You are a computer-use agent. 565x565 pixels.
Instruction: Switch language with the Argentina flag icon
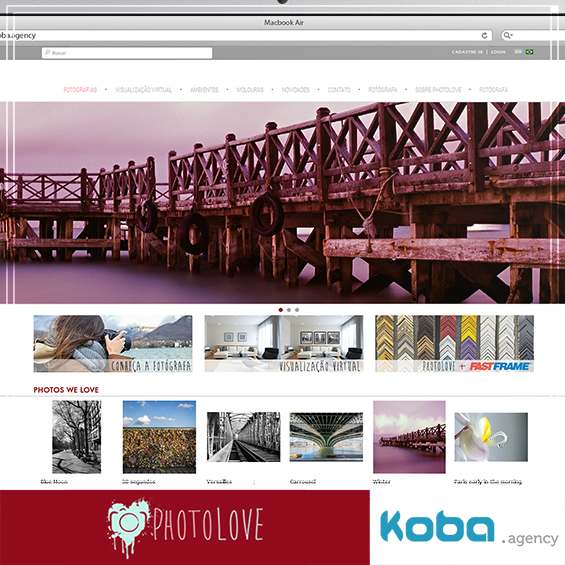click(518, 52)
